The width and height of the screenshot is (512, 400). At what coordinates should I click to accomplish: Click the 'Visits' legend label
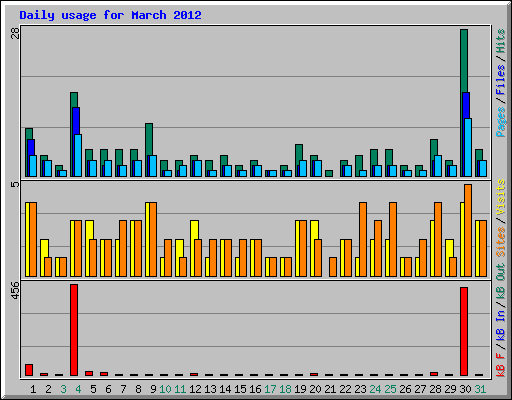[501, 198]
